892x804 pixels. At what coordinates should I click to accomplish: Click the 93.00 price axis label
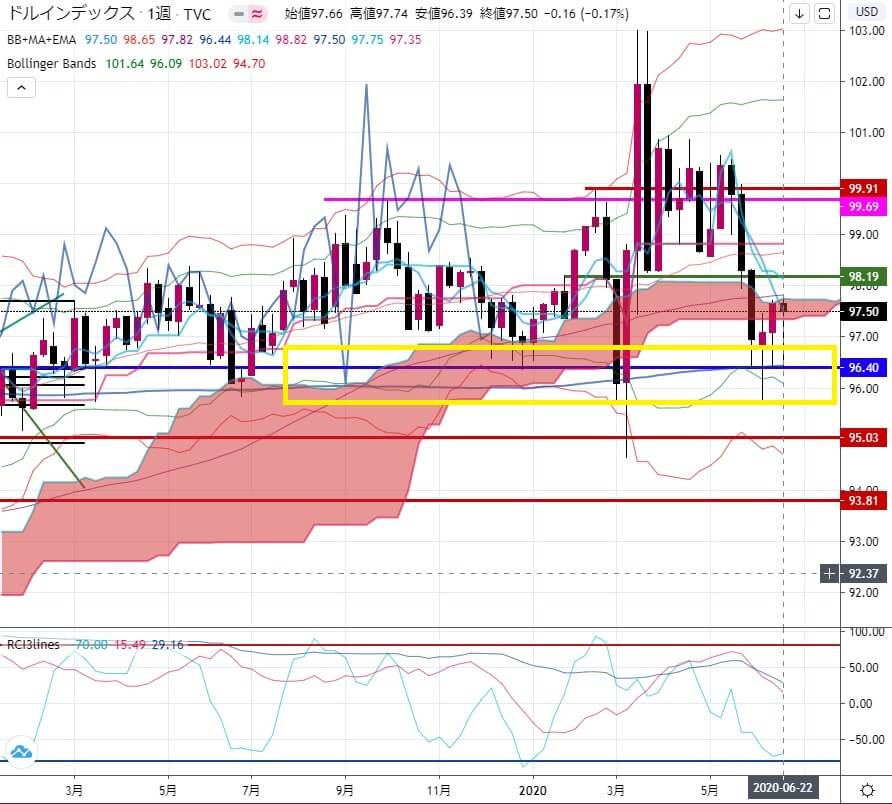pyautogui.click(x=866, y=541)
